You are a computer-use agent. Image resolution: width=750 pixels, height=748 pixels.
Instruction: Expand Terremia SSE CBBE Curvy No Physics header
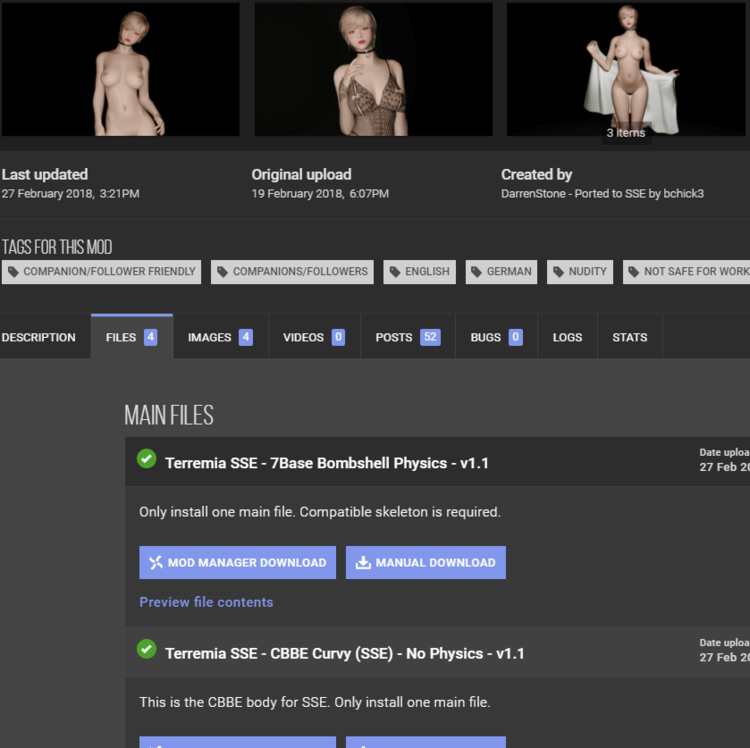point(437,652)
